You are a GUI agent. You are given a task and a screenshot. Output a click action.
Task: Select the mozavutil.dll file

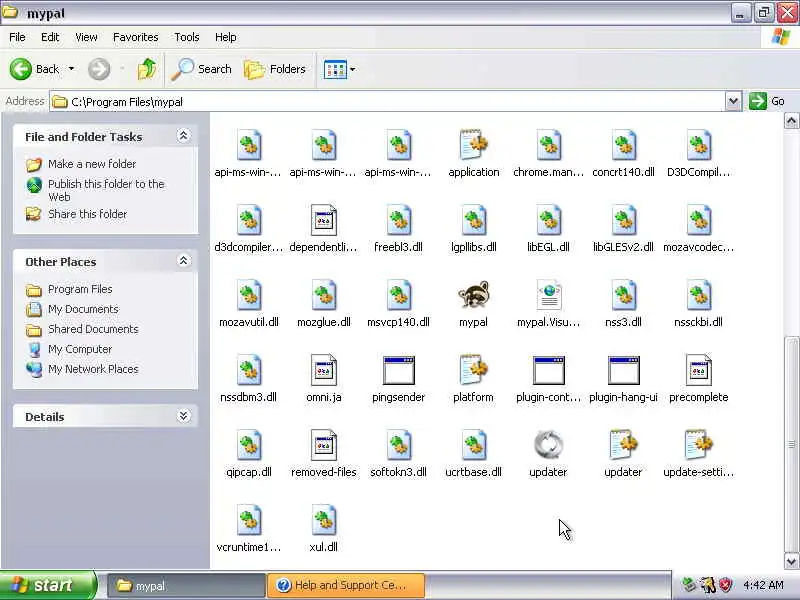(248, 294)
